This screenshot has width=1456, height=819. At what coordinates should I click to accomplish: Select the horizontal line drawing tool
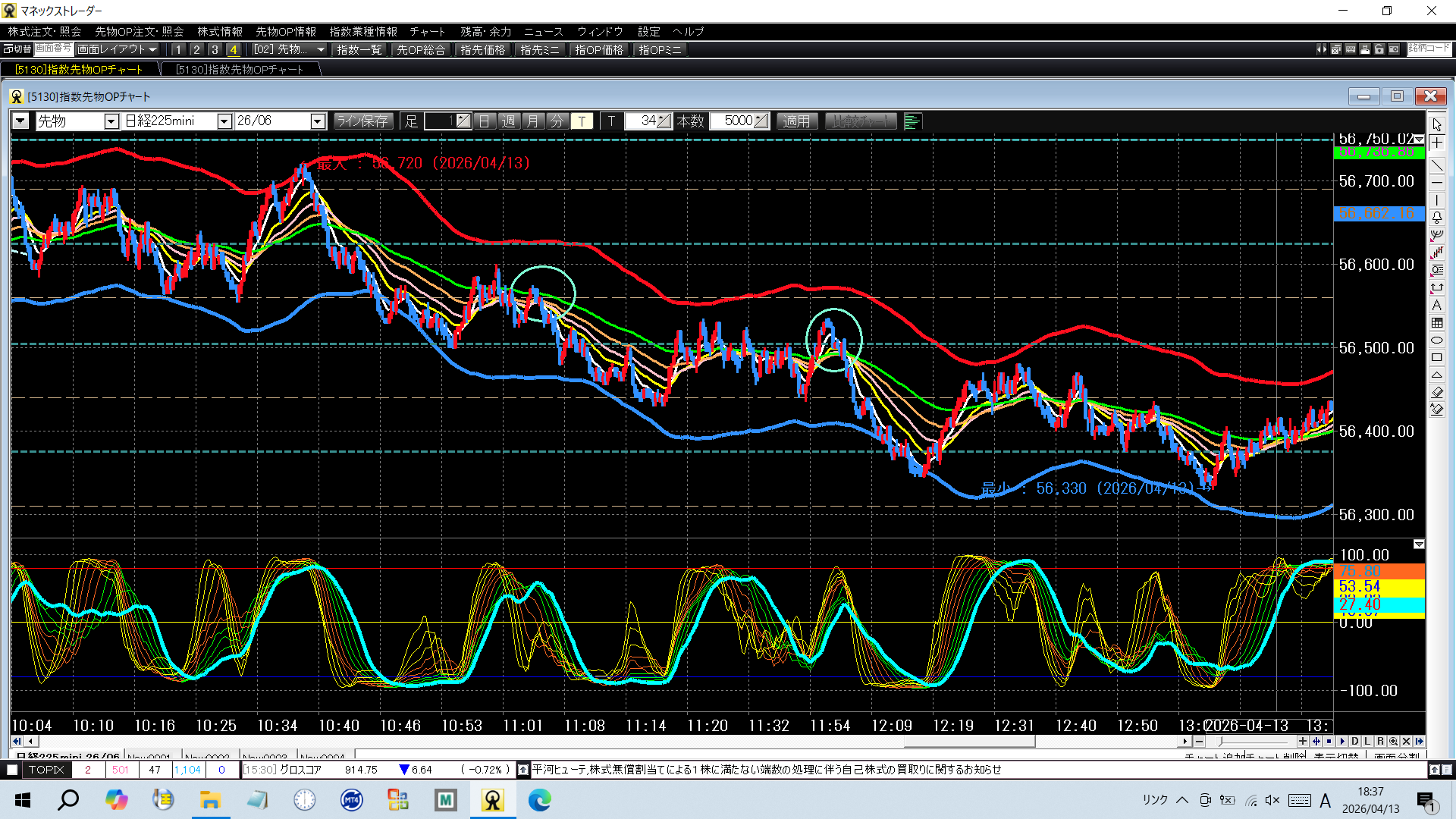coord(1437,183)
